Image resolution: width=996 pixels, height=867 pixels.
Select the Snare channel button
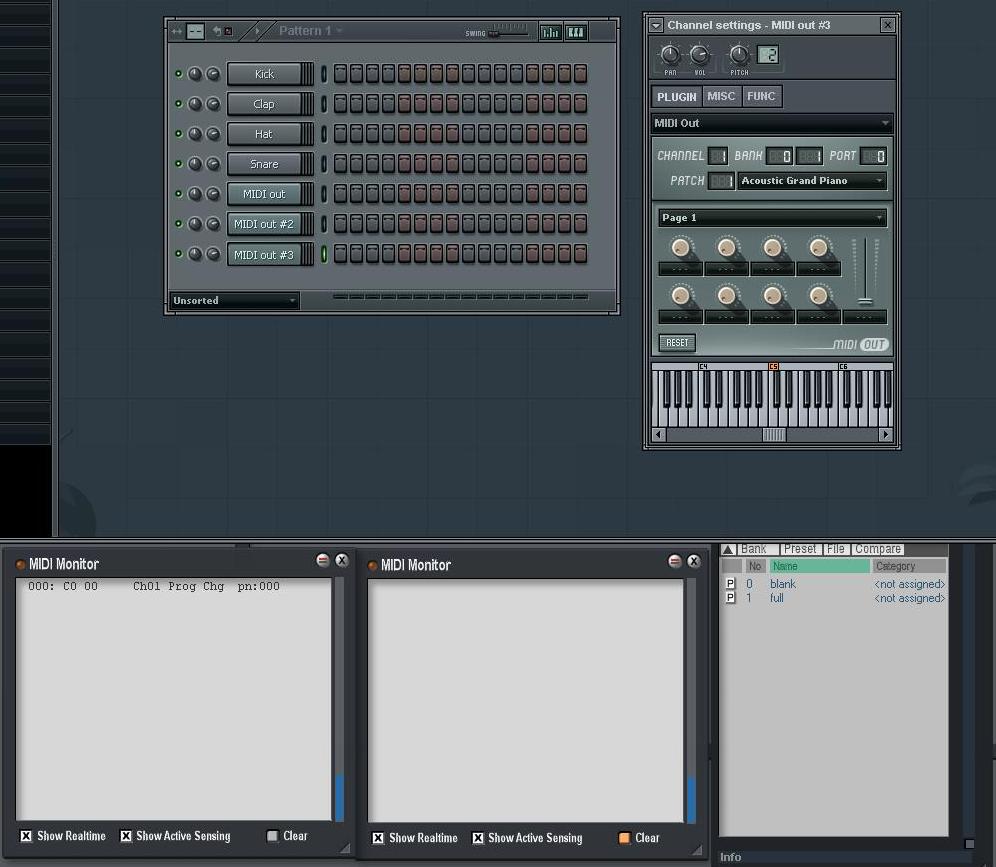(x=264, y=164)
